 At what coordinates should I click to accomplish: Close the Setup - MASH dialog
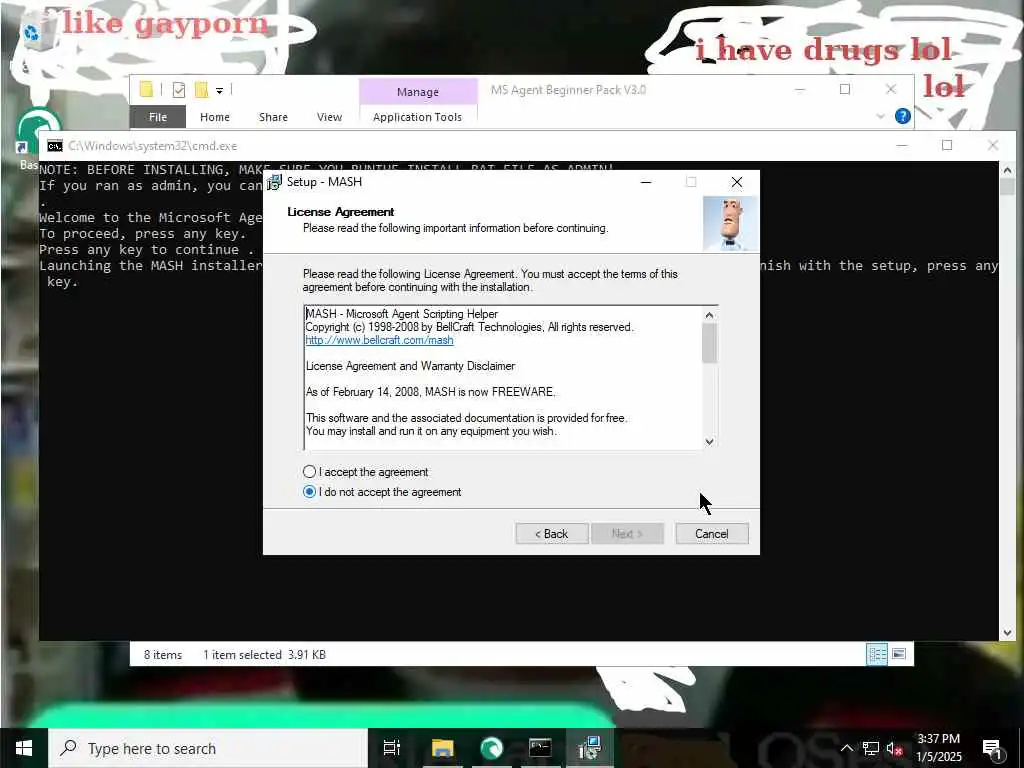point(737,182)
